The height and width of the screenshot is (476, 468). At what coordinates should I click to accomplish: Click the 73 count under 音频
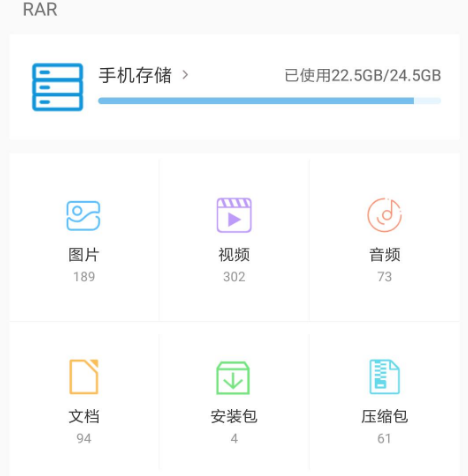[x=384, y=277]
